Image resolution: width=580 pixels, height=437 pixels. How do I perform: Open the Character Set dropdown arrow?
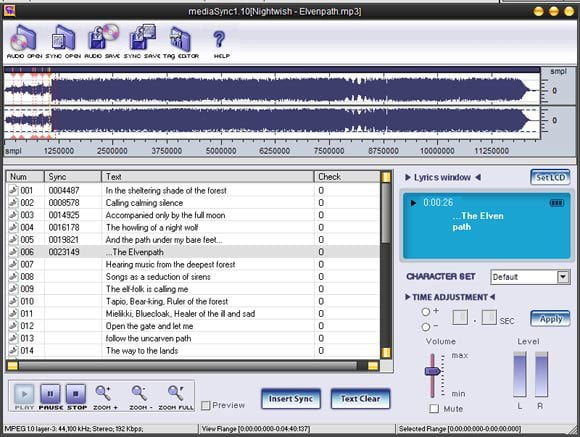[x=563, y=277]
